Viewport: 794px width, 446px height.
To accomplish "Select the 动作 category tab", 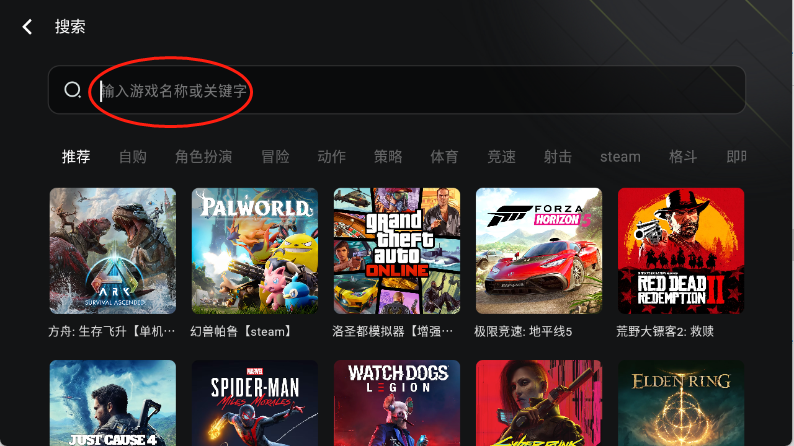I will pos(332,156).
